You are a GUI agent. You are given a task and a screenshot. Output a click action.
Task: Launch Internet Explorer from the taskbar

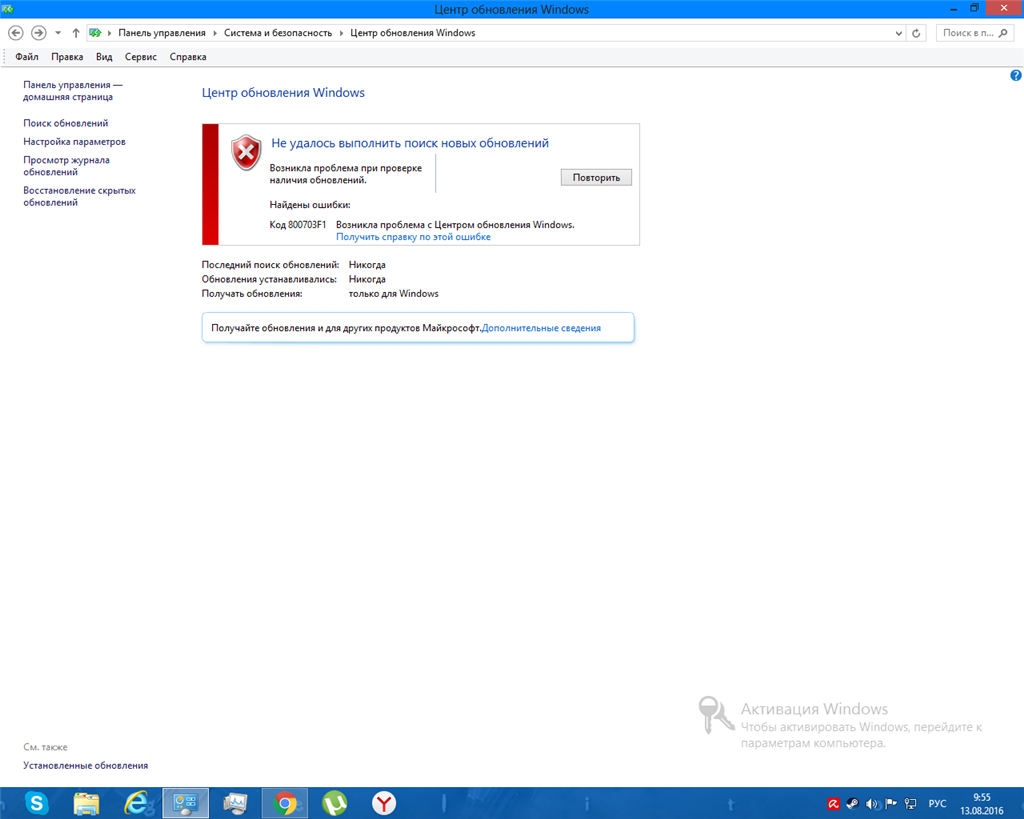tap(136, 803)
